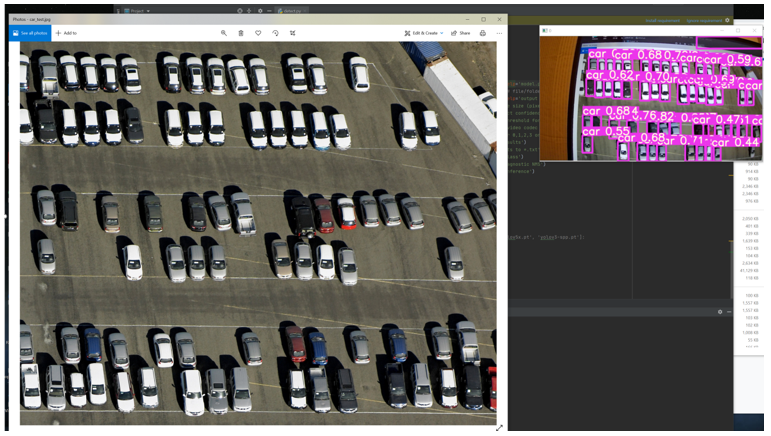Click the Share button in Photos

click(x=461, y=33)
